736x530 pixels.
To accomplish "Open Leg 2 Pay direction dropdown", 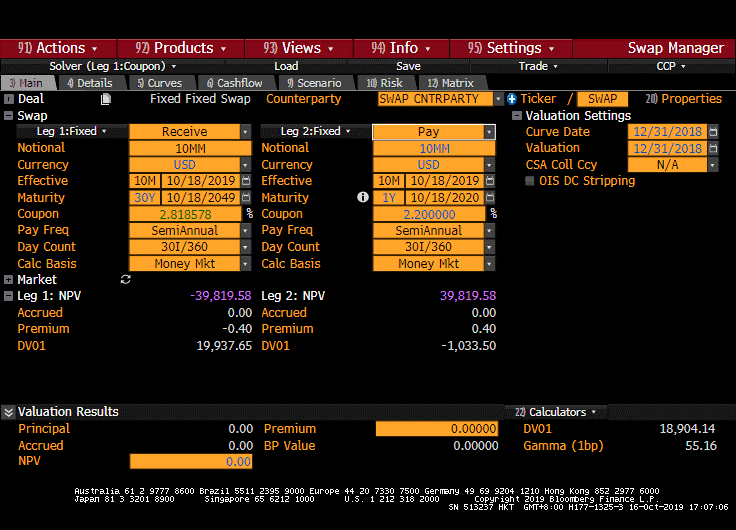I will (490, 132).
